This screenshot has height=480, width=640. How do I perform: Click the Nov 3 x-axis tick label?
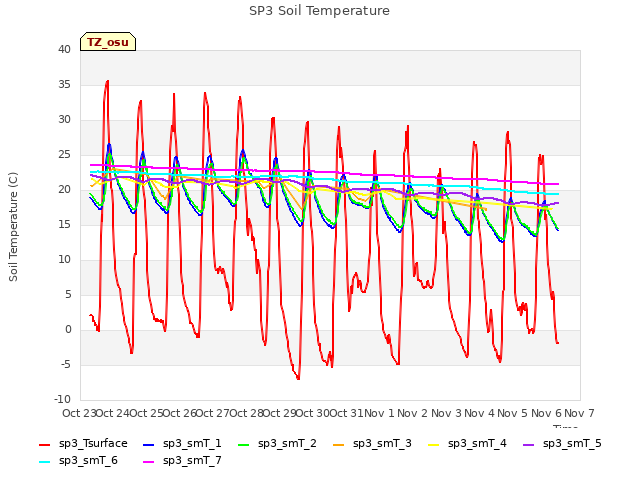click(x=446, y=413)
